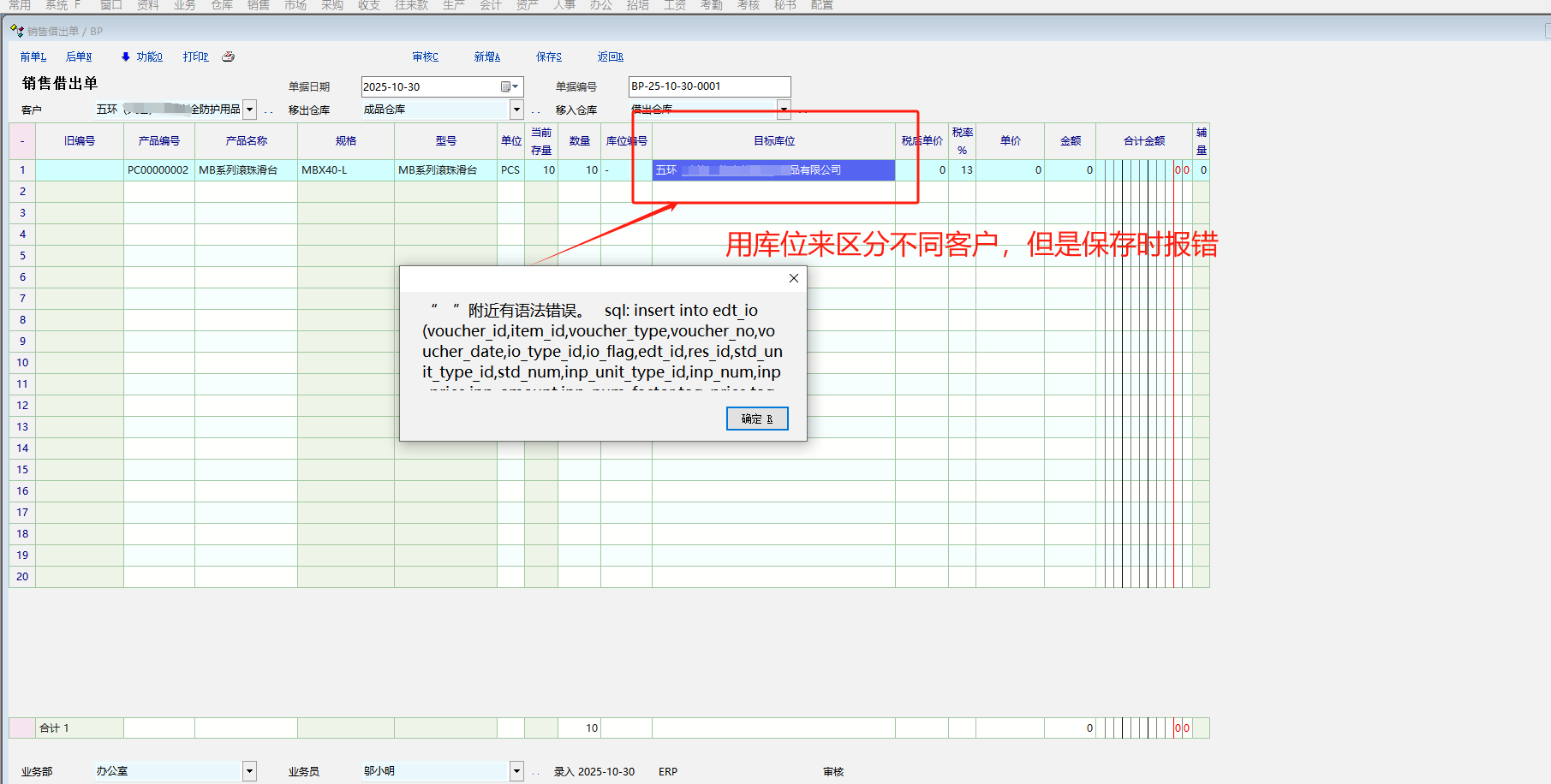Viewport: 1551px width, 784px height.
Task: Click the 销售借出单 window title icon
Action: (16, 31)
